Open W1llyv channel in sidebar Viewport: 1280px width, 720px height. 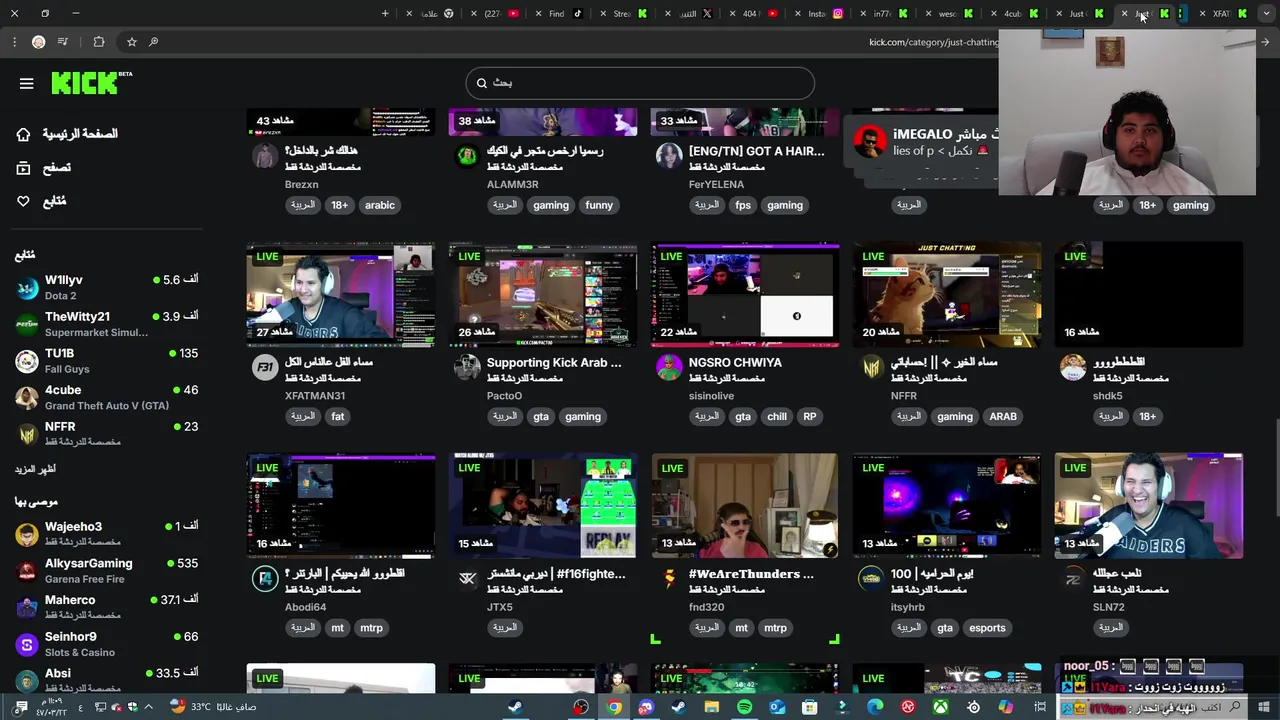106,287
